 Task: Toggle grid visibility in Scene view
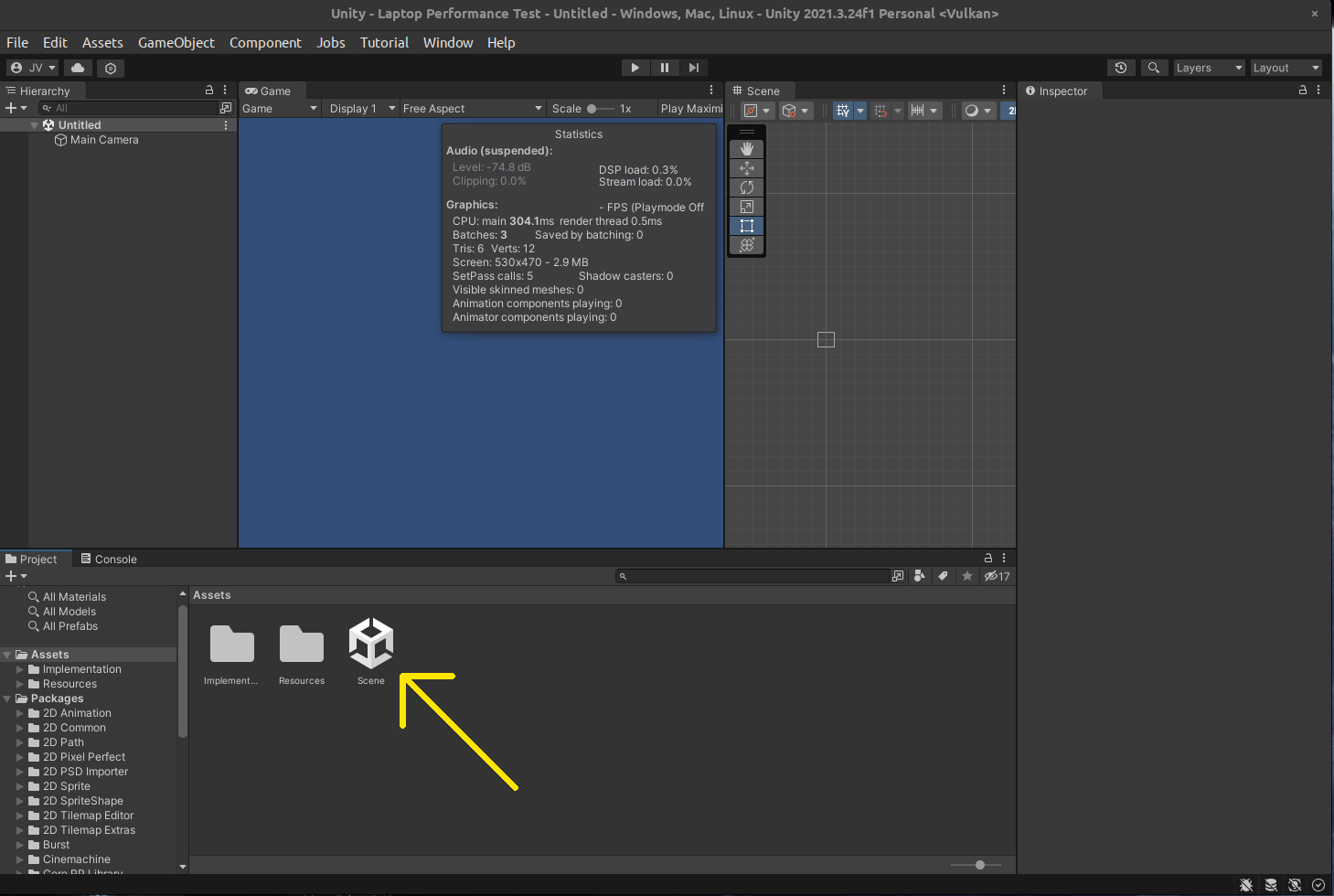(842, 111)
